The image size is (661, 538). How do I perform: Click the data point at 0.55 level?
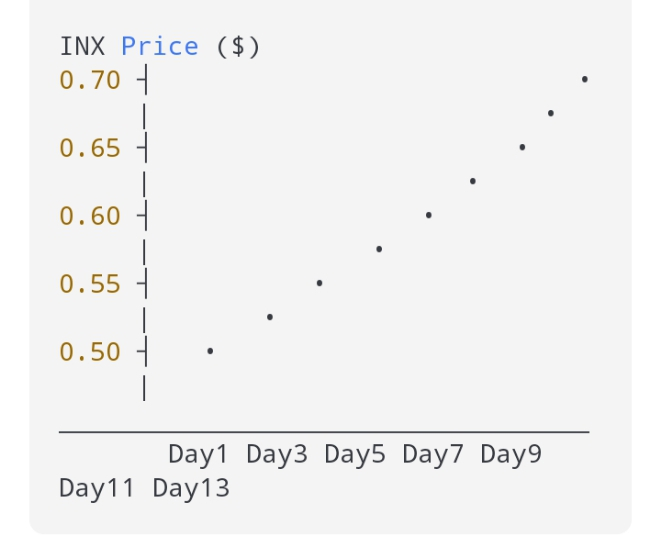pos(319,283)
